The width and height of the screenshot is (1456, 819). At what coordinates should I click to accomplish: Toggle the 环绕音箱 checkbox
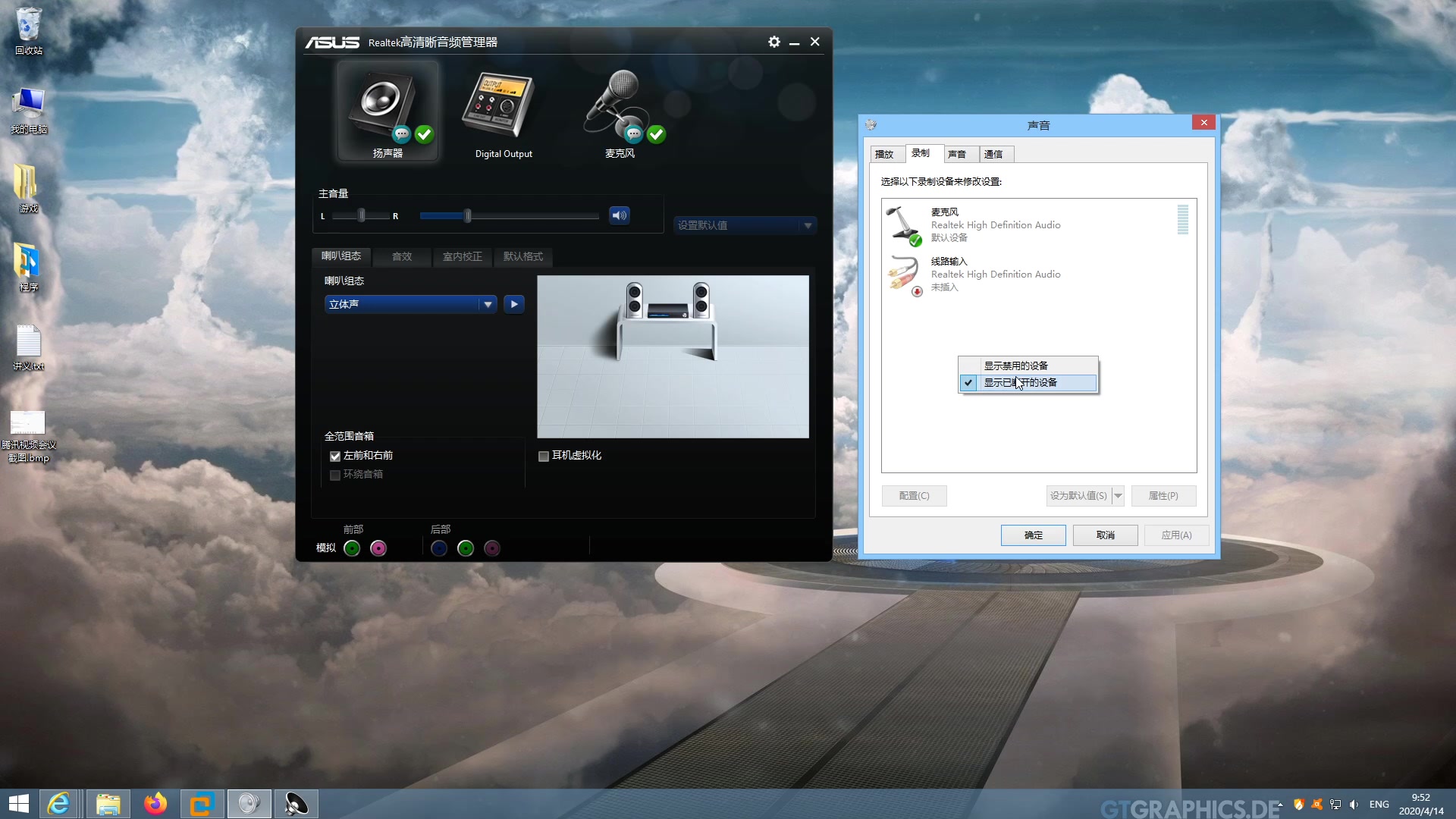point(335,475)
